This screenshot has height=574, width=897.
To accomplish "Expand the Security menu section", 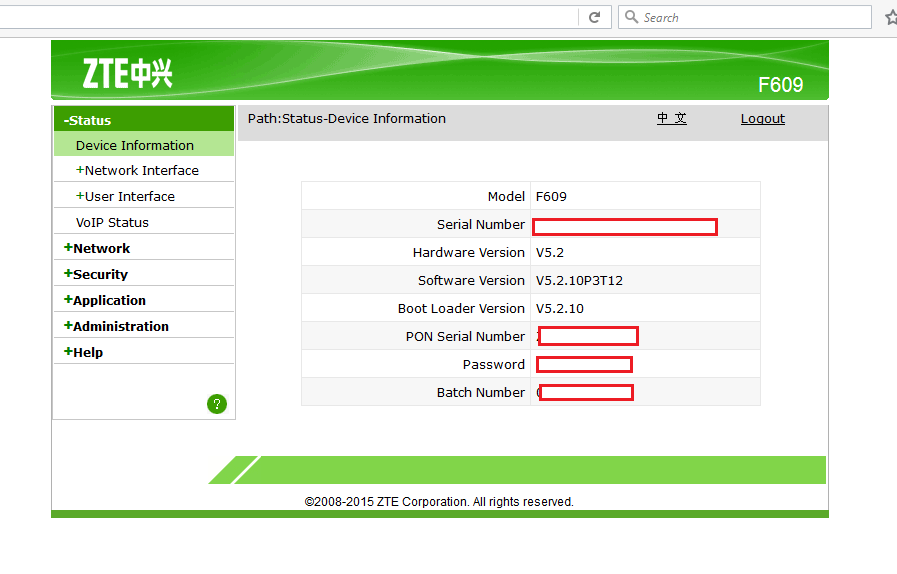I will coord(96,274).
